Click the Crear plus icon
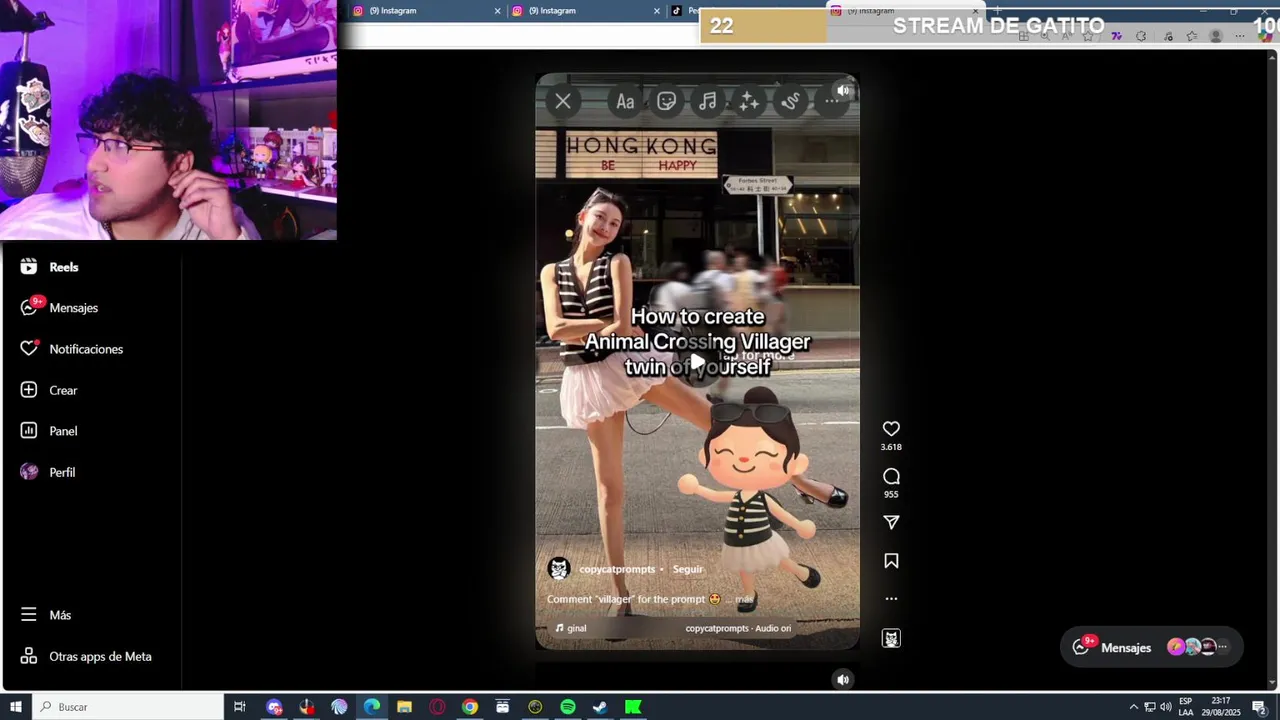The image size is (1280, 720). [x=29, y=390]
